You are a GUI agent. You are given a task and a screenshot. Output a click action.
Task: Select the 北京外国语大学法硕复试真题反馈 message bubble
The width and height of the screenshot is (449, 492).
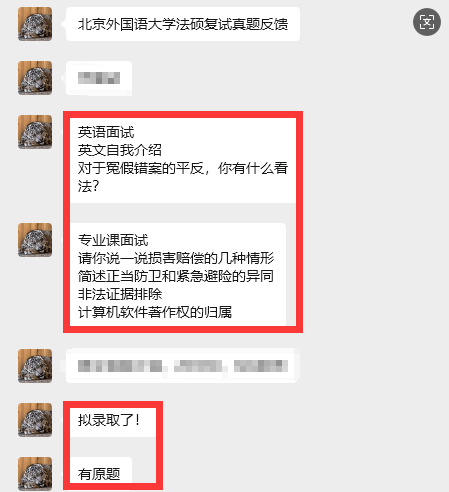(183, 24)
